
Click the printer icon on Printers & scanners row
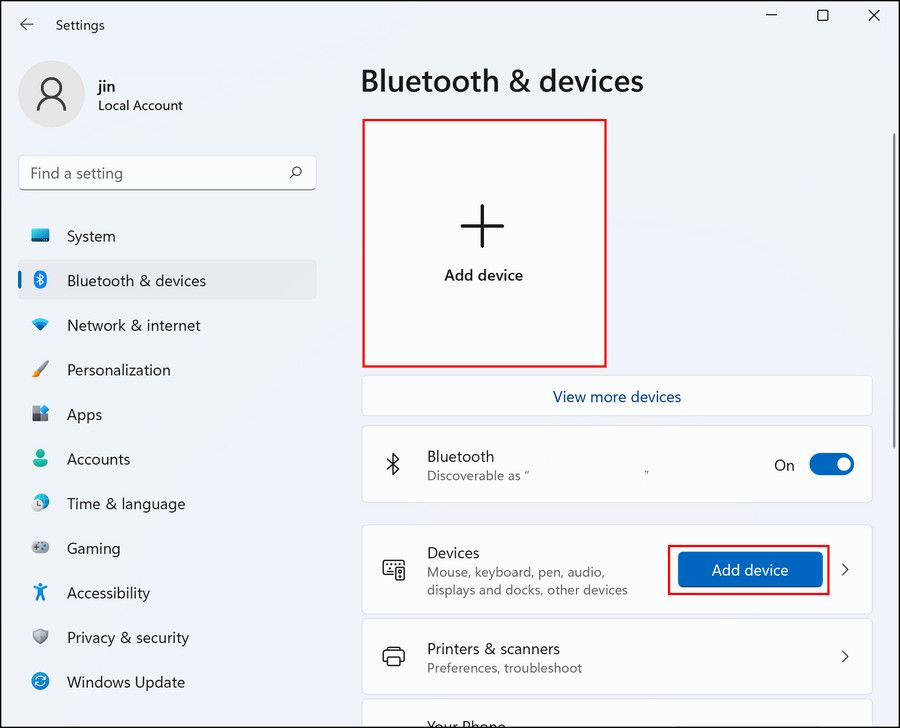[394, 656]
